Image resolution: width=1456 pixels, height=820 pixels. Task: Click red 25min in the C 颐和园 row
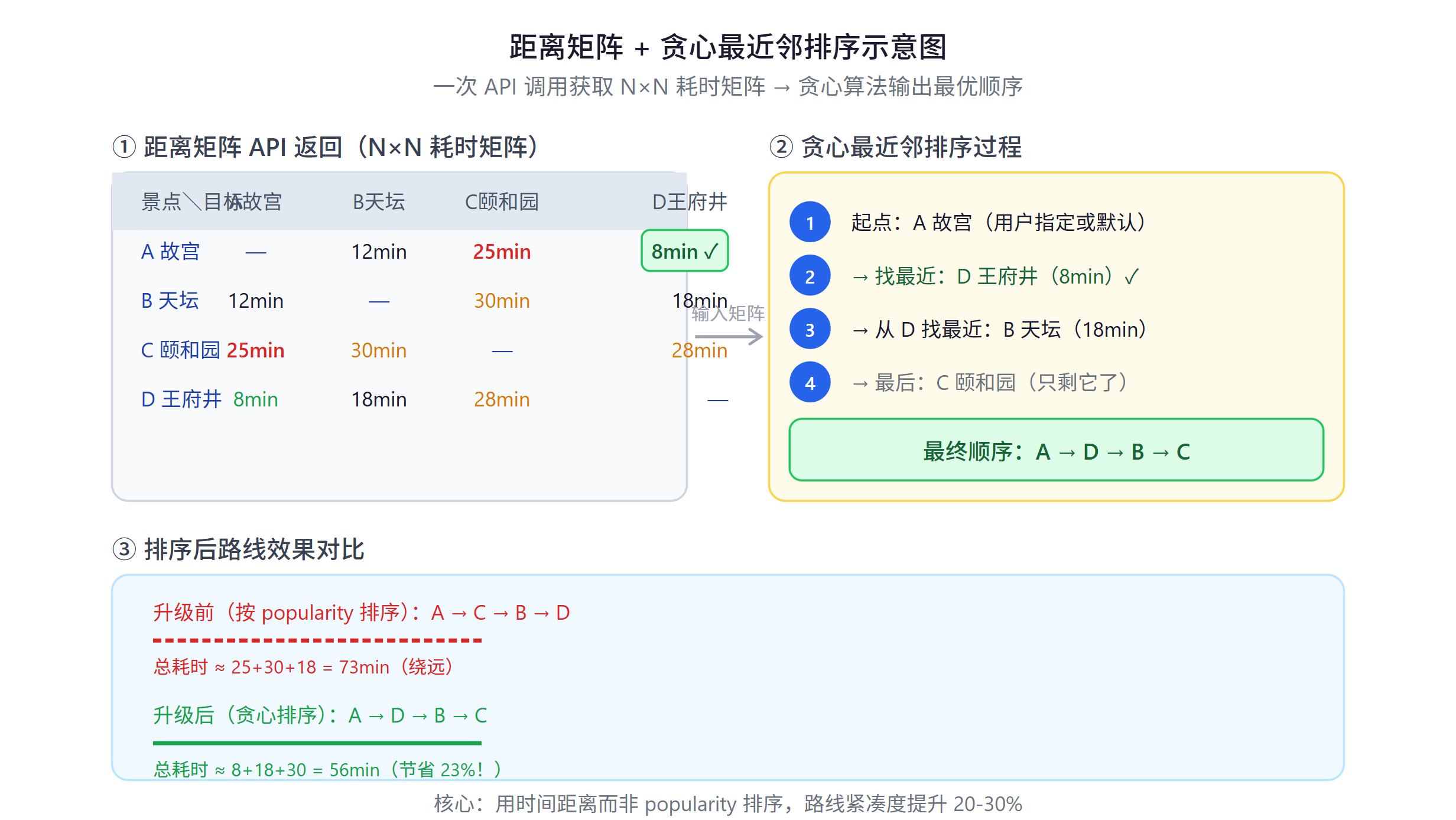coord(256,350)
